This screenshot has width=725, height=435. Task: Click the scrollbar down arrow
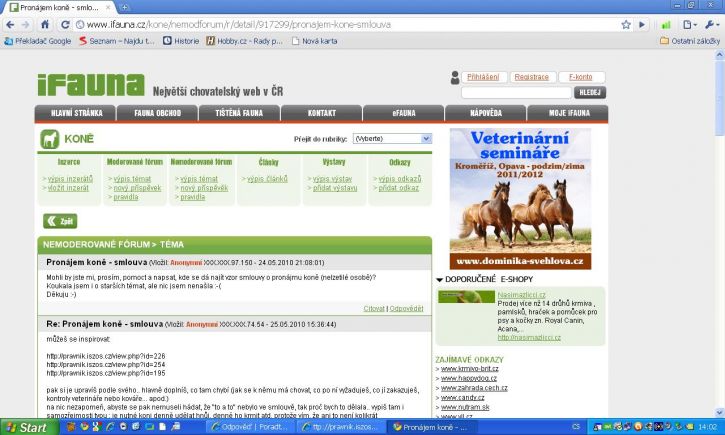[719, 412]
